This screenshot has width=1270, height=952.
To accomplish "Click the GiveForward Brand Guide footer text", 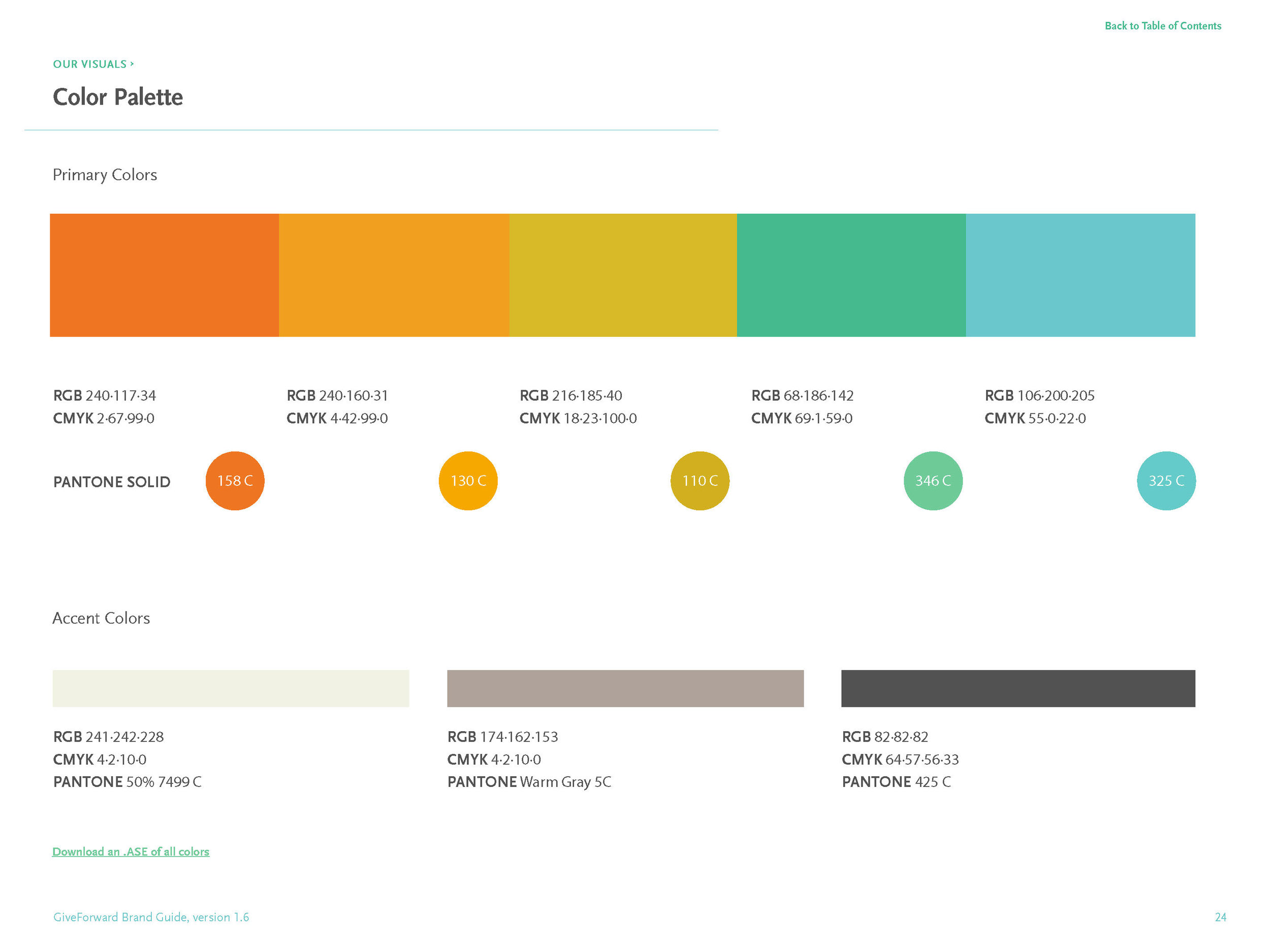I will pos(151,917).
